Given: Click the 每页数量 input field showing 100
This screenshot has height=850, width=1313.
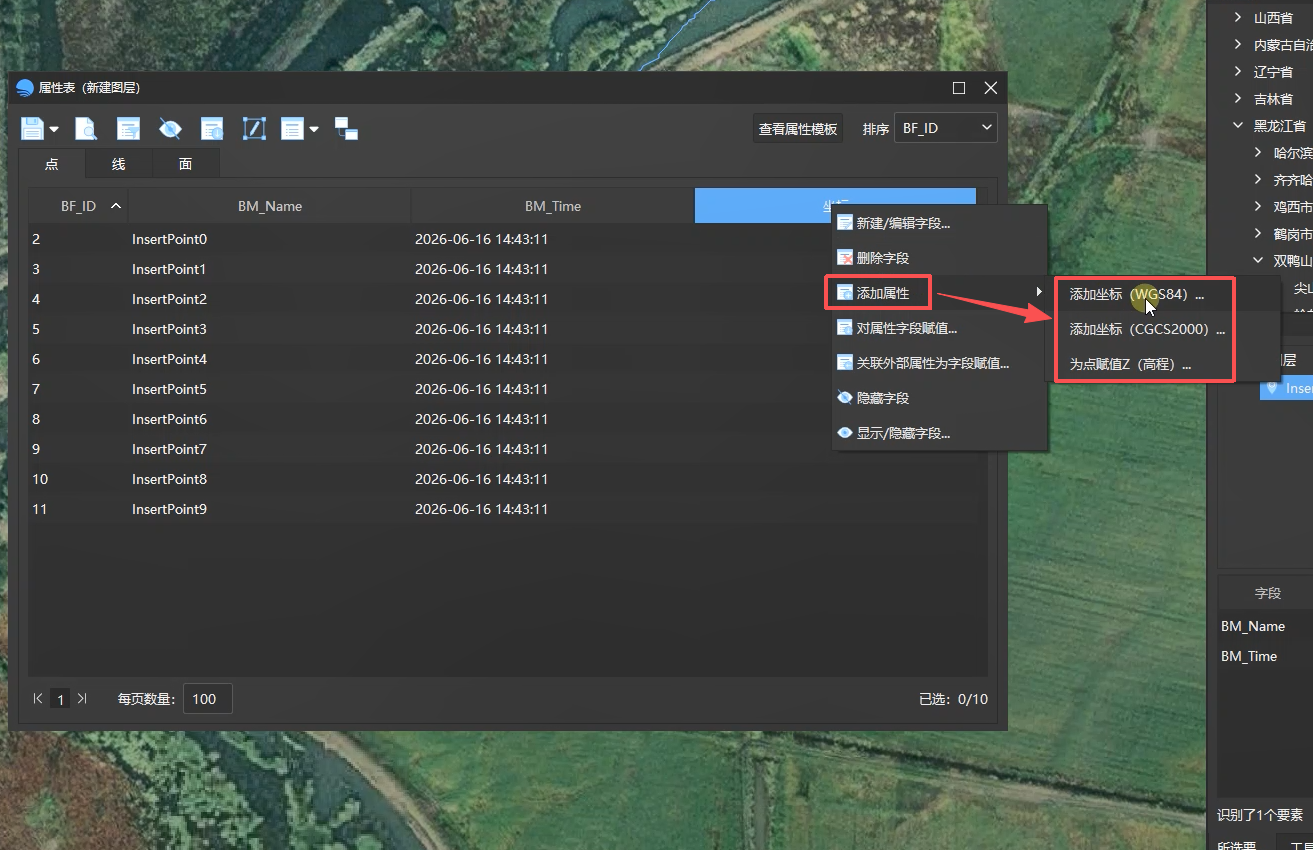Looking at the screenshot, I should point(208,699).
